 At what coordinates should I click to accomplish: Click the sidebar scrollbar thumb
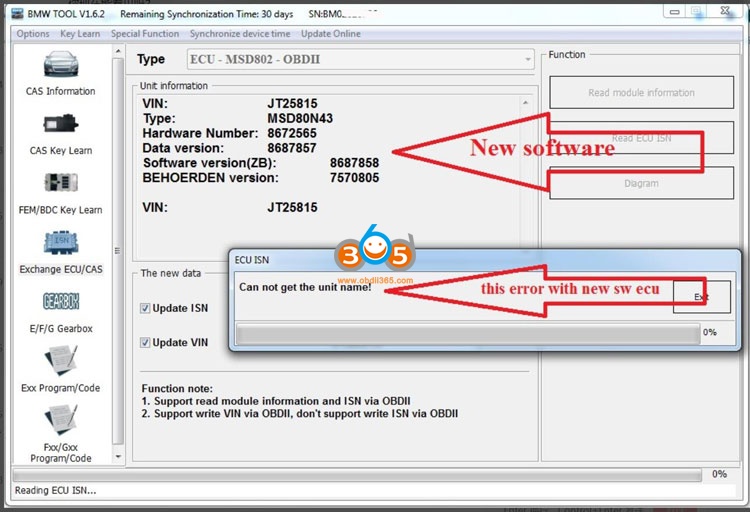pyautogui.click(x=118, y=251)
